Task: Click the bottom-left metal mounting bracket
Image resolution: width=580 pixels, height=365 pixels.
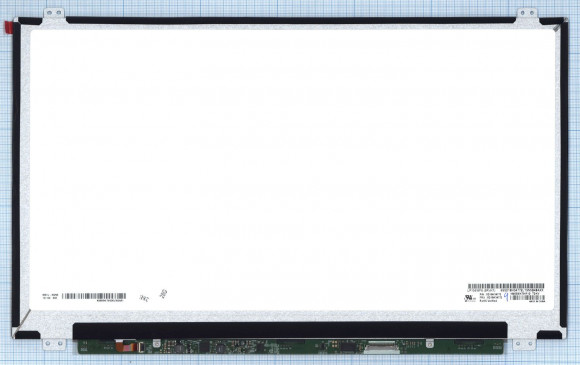Action: pos(54,345)
